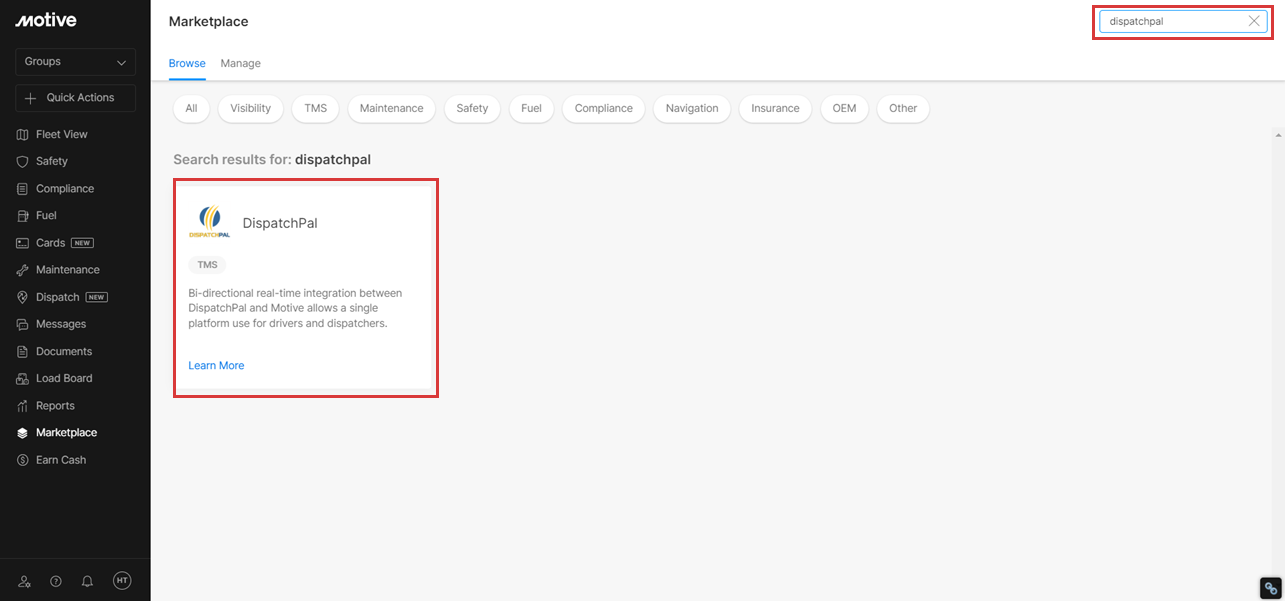Switch to the Manage tab
1285x601 pixels.
[x=241, y=63]
